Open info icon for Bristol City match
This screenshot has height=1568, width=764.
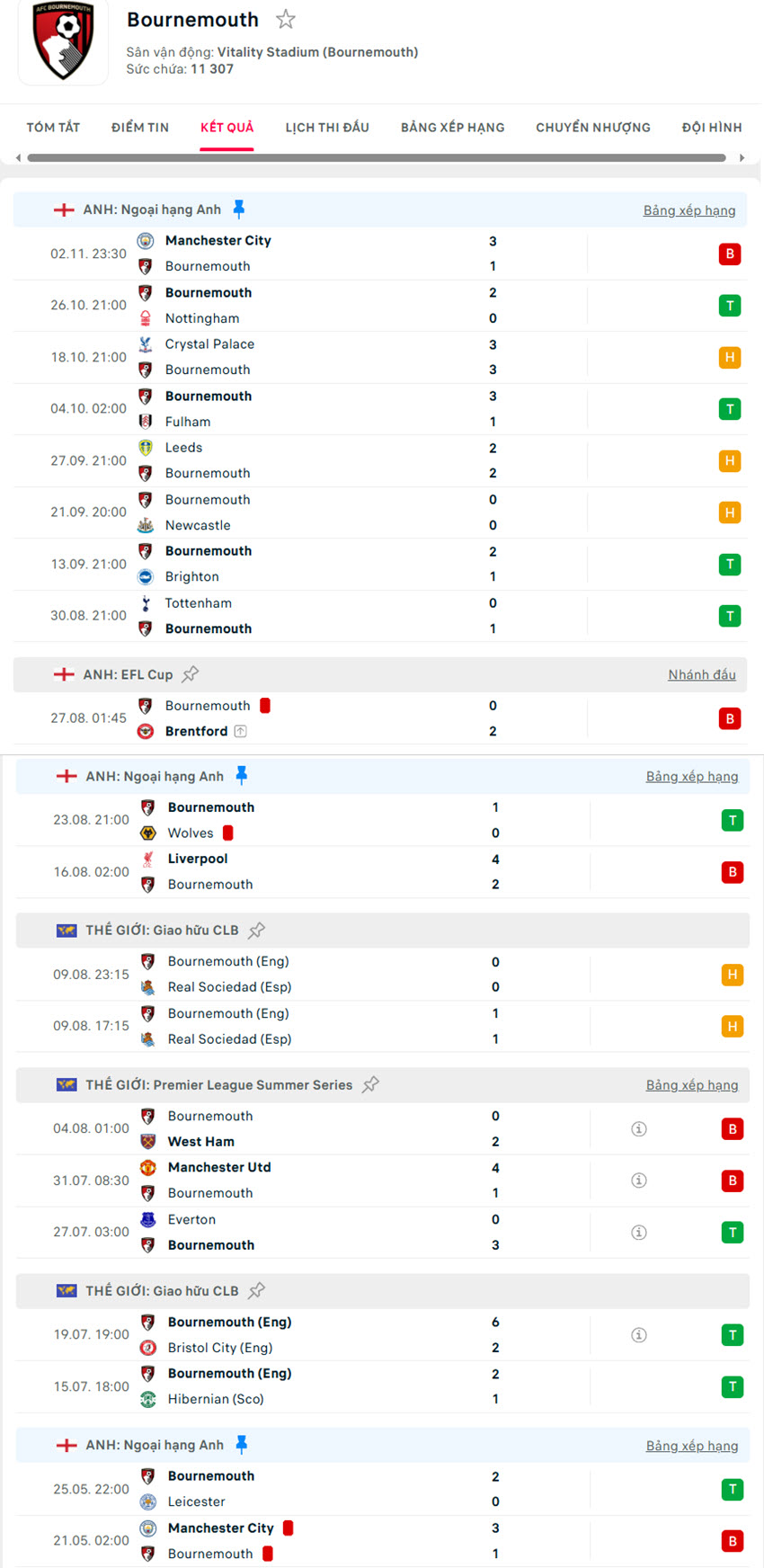click(639, 1335)
